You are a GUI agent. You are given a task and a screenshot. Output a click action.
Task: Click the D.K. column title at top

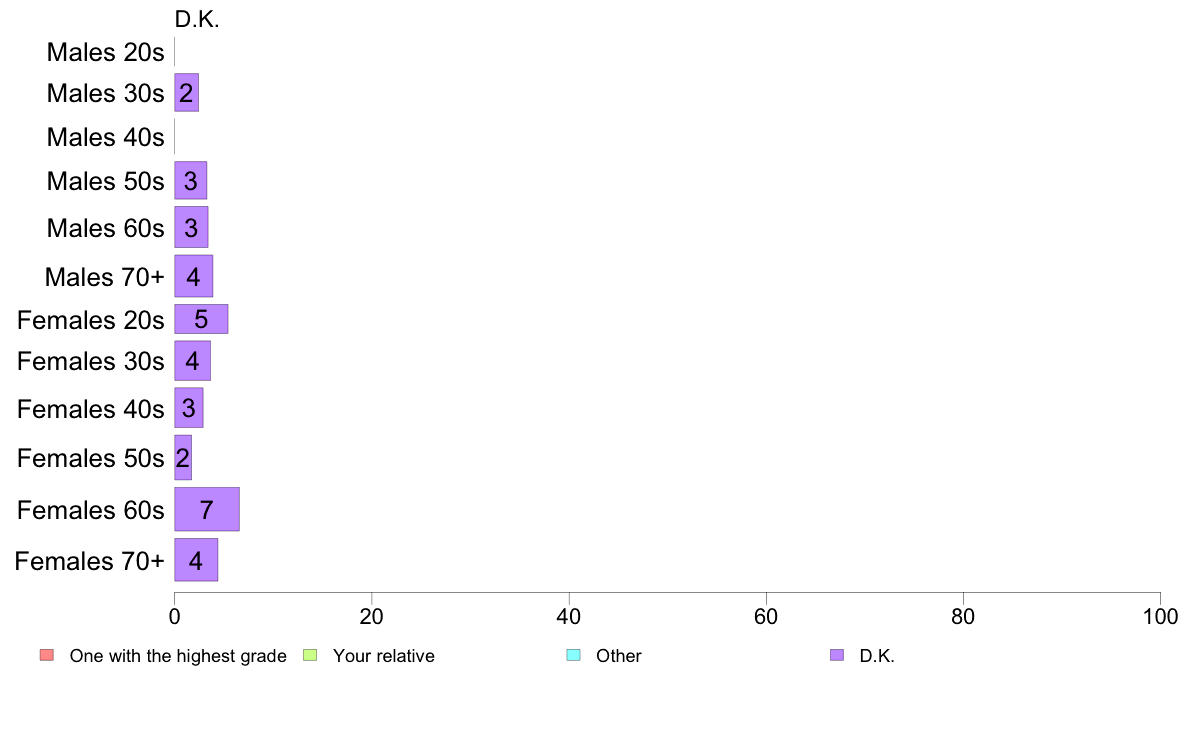coord(197,20)
